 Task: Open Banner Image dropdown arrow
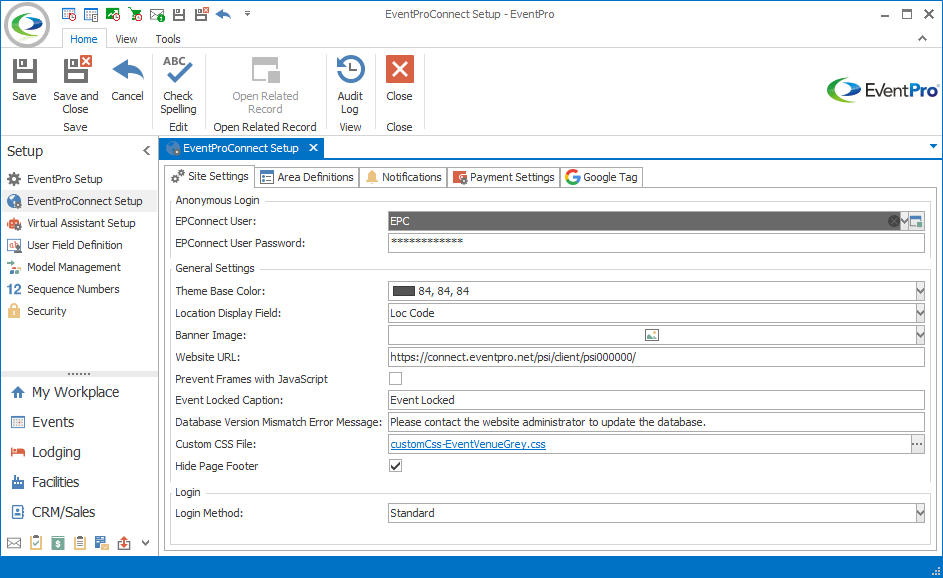920,335
